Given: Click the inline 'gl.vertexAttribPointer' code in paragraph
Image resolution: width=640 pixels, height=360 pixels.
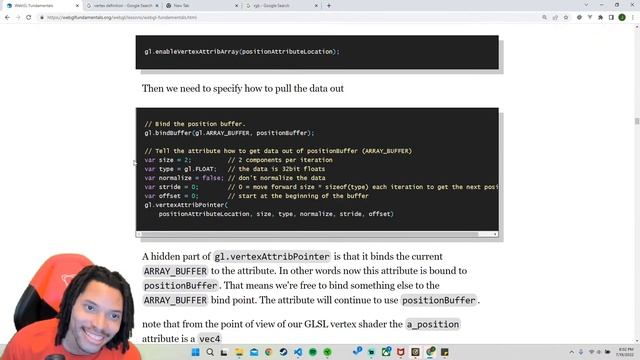Looking at the screenshot, I should point(272,257).
